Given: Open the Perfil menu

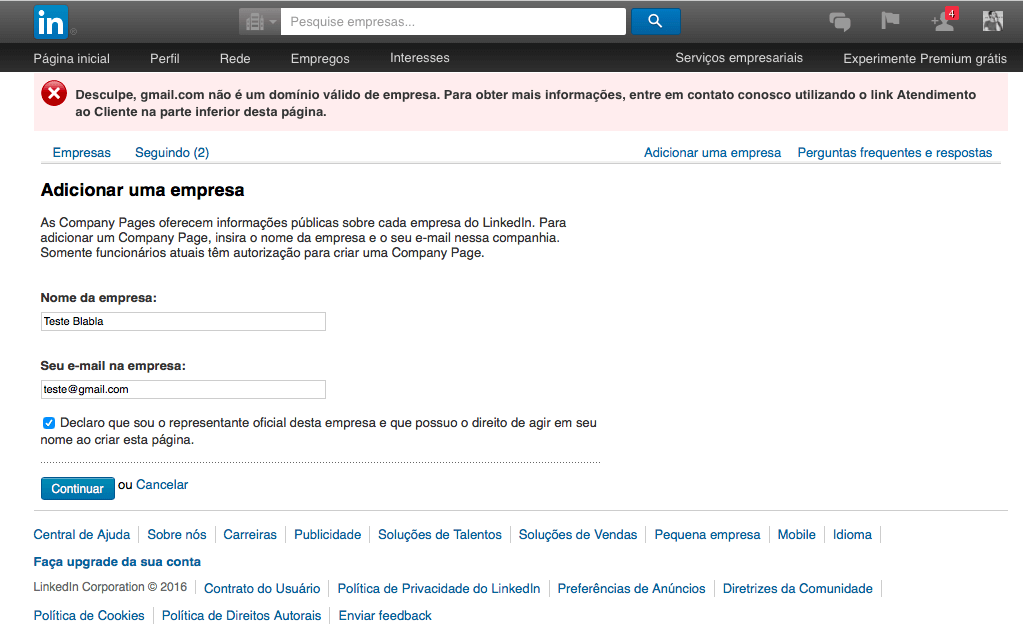Looking at the screenshot, I should (x=164, y=59).
